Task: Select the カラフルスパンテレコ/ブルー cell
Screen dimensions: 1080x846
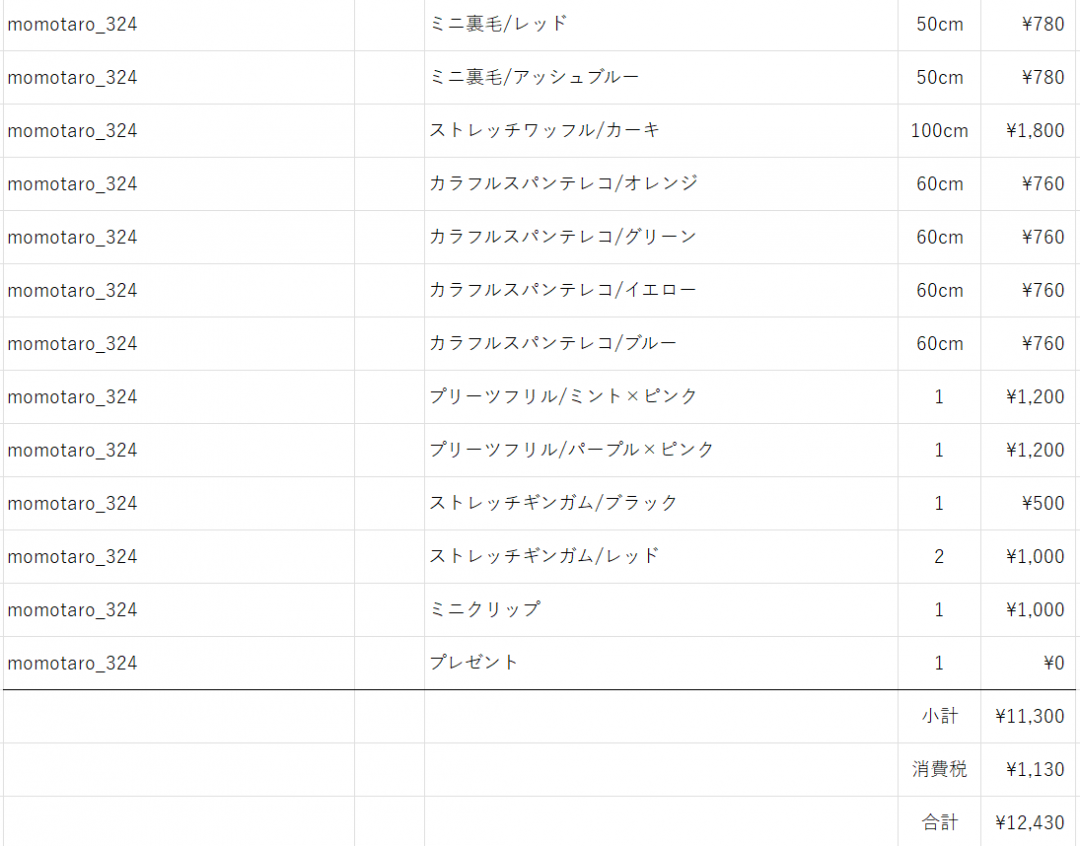Action: pos(553,344)
